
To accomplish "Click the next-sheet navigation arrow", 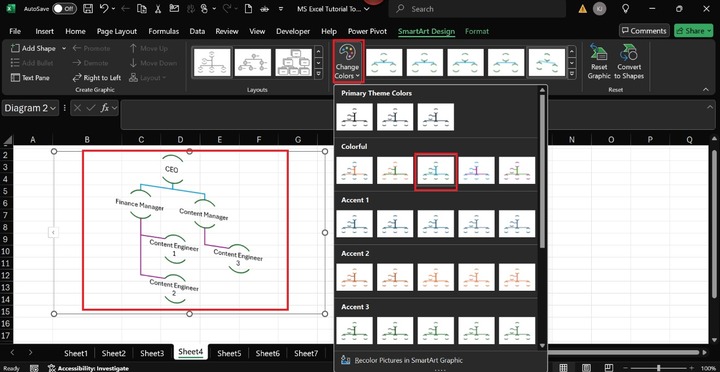I will [x=30, y=353].
